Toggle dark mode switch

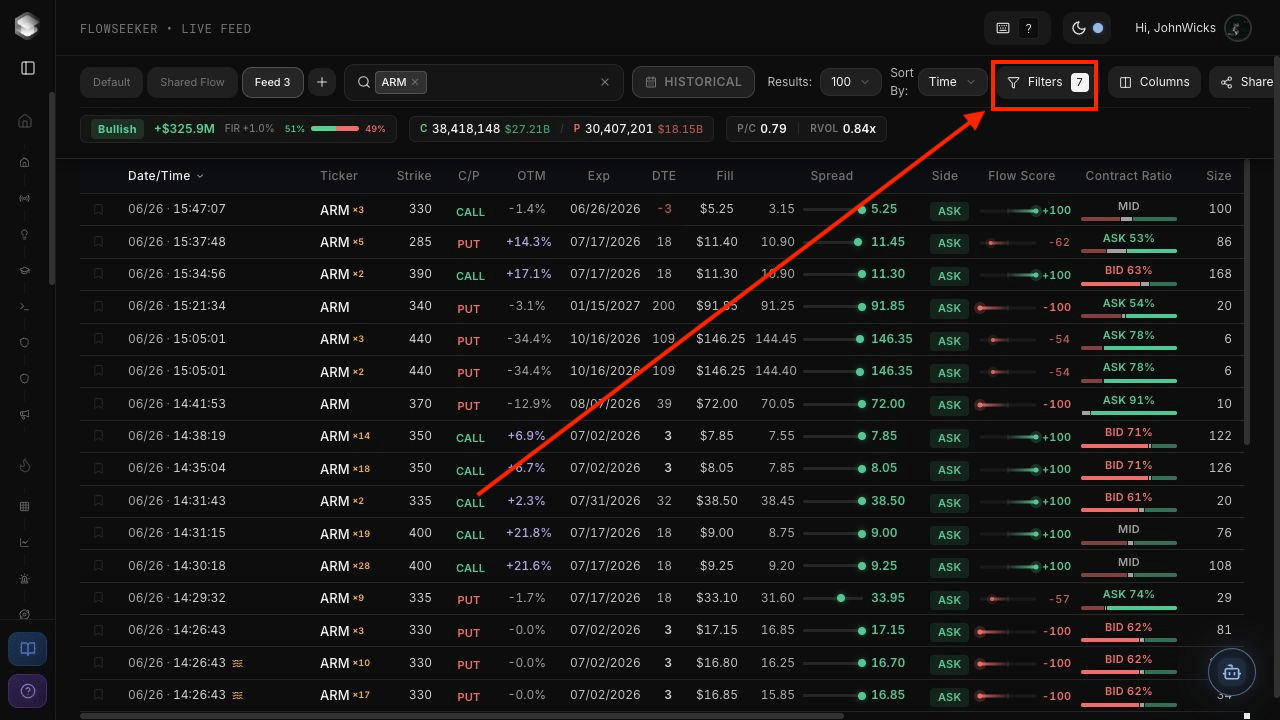click(1088, 28)
